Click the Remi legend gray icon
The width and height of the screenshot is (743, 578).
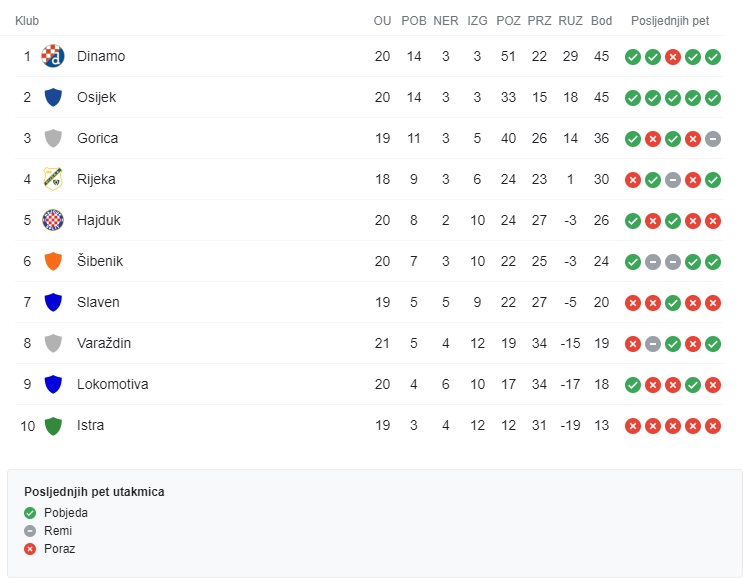click(x=30, y=531)
